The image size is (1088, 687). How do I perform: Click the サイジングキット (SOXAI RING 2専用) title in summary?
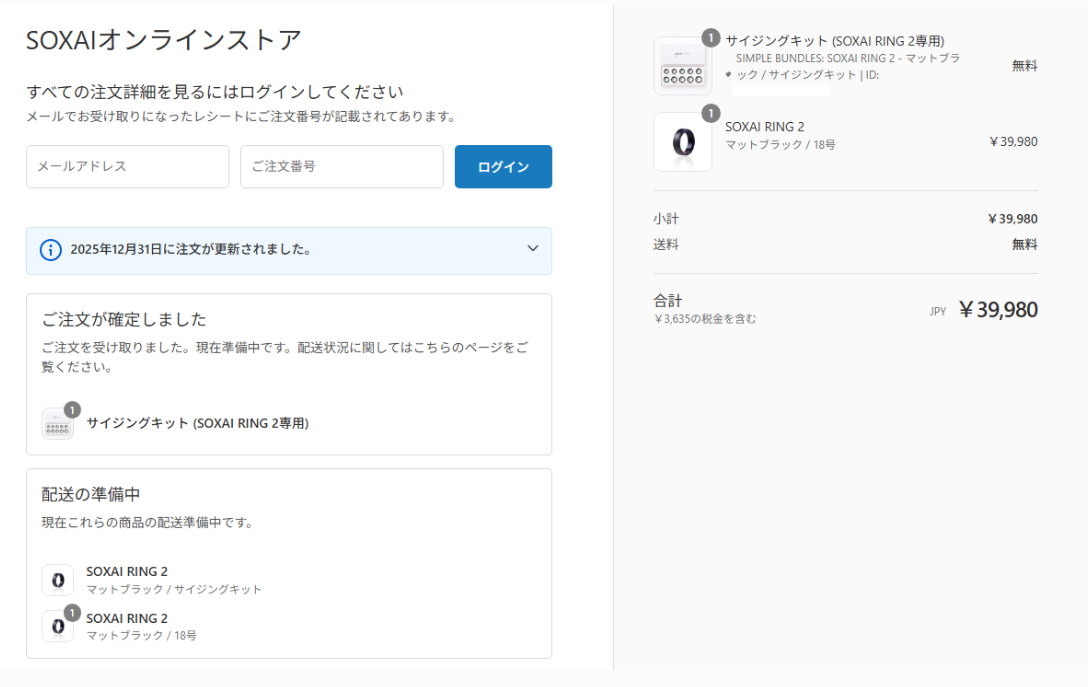point(835,41)
